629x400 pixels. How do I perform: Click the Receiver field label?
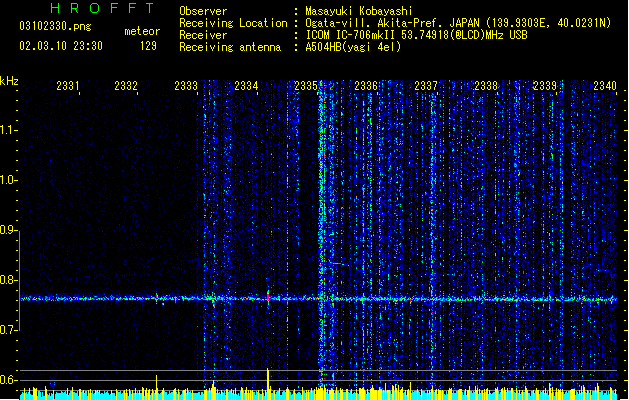pos(203,35)
